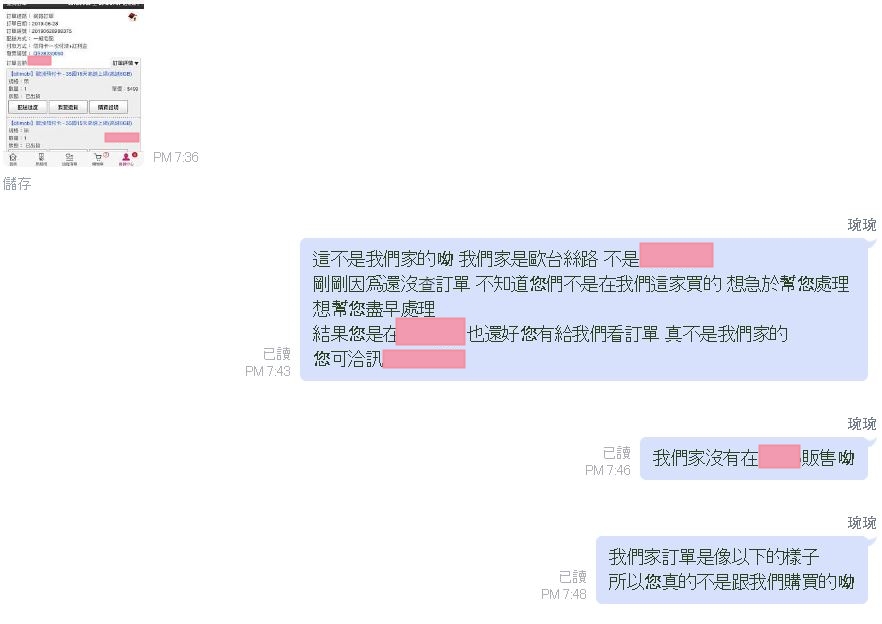The width and height of the screenshot is (882, 624).
Task: Click the middle button in the first order item's row
Action: point(68,107)
